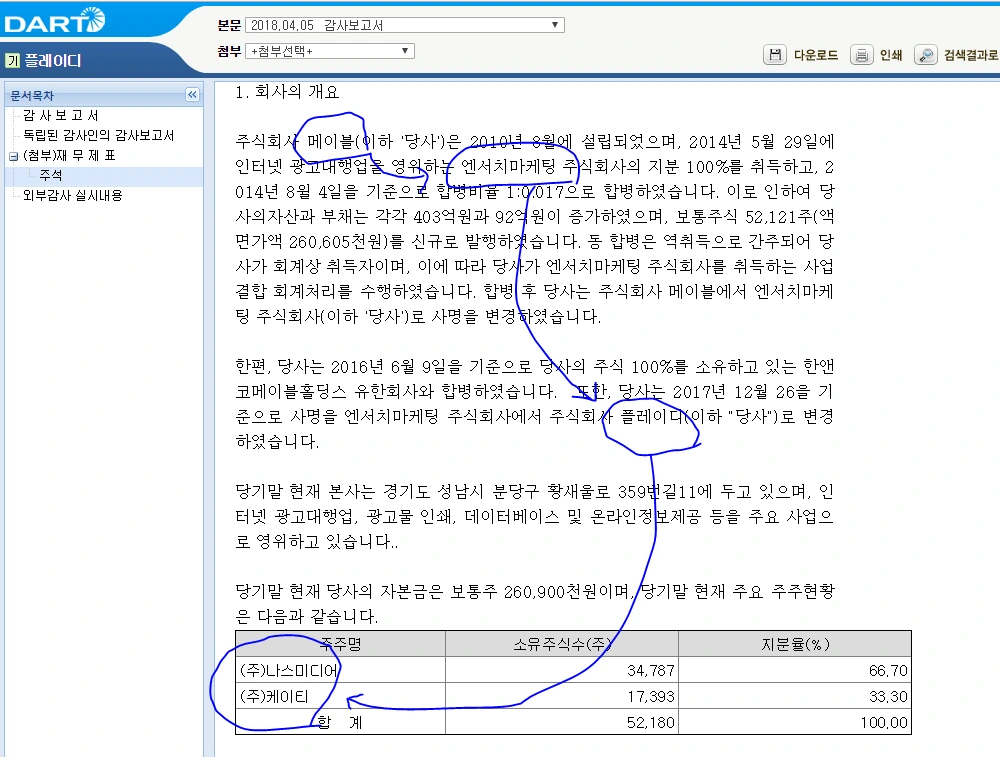Image resolution: width=1000 pixels, height=757 pixels.
Task: Click the 기 badge next to 플레이디
Action: 13,61
